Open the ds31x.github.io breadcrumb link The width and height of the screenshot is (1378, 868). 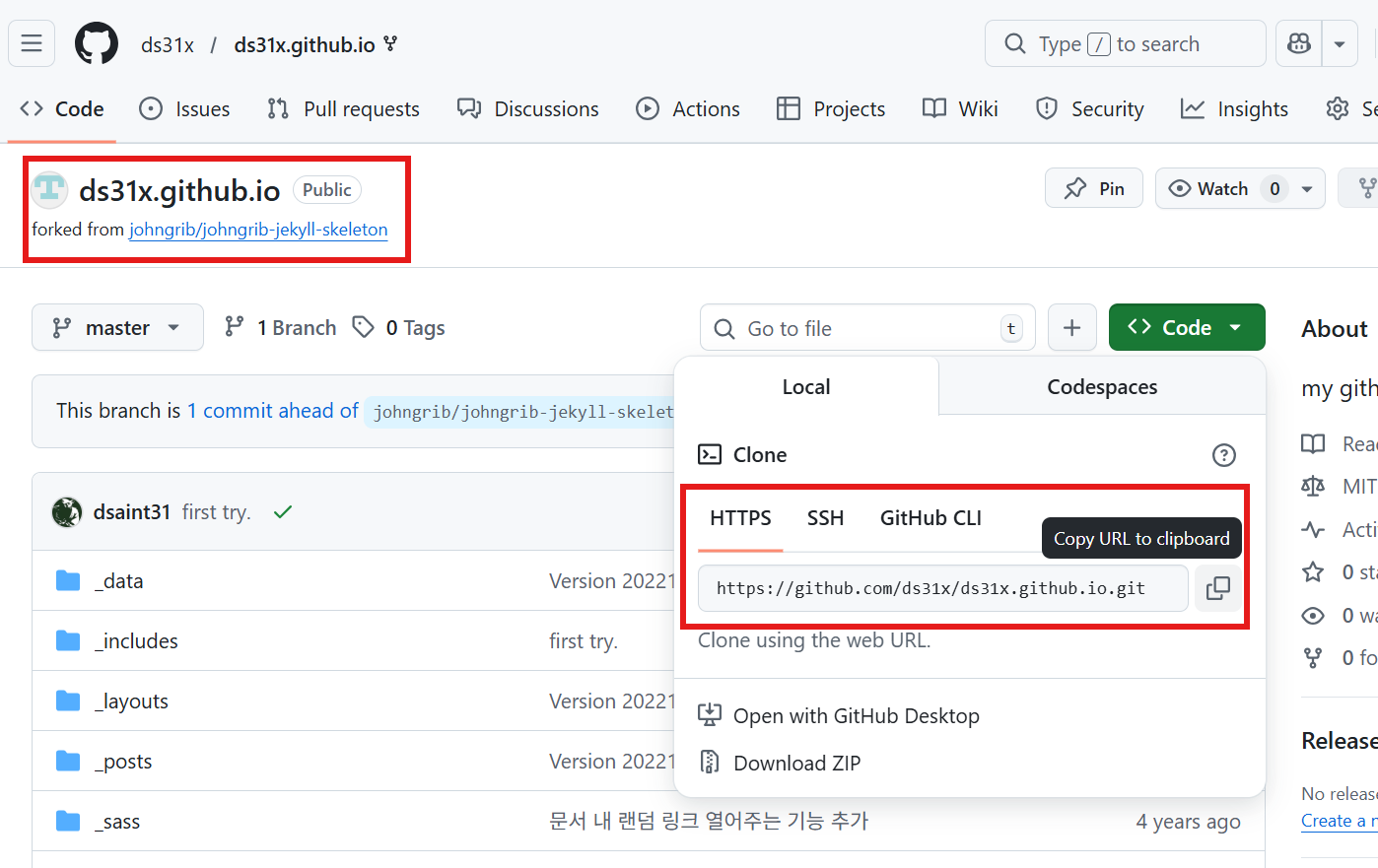(305, 44)
